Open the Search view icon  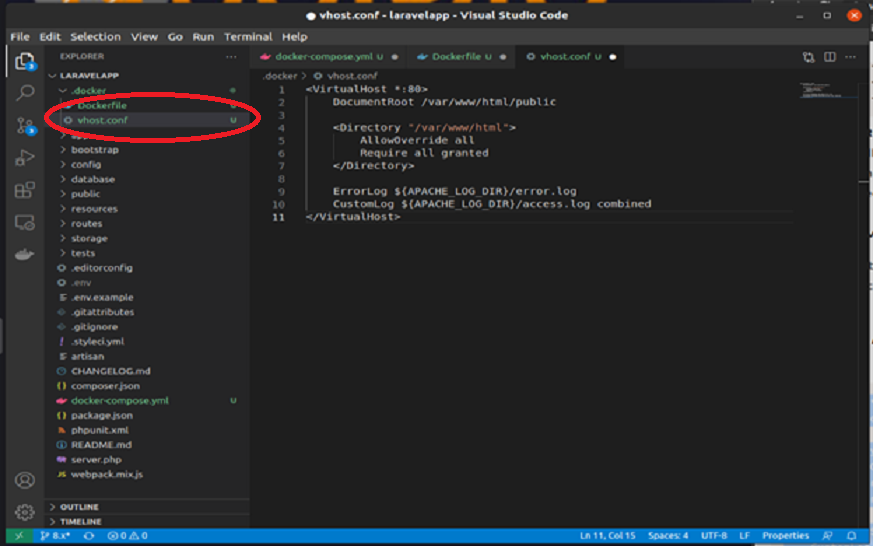tap(24, 92)
